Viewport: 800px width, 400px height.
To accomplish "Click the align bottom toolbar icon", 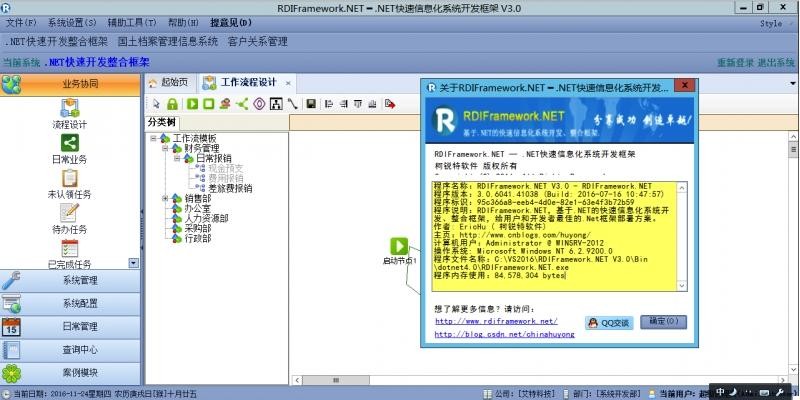I will point(372,104).
